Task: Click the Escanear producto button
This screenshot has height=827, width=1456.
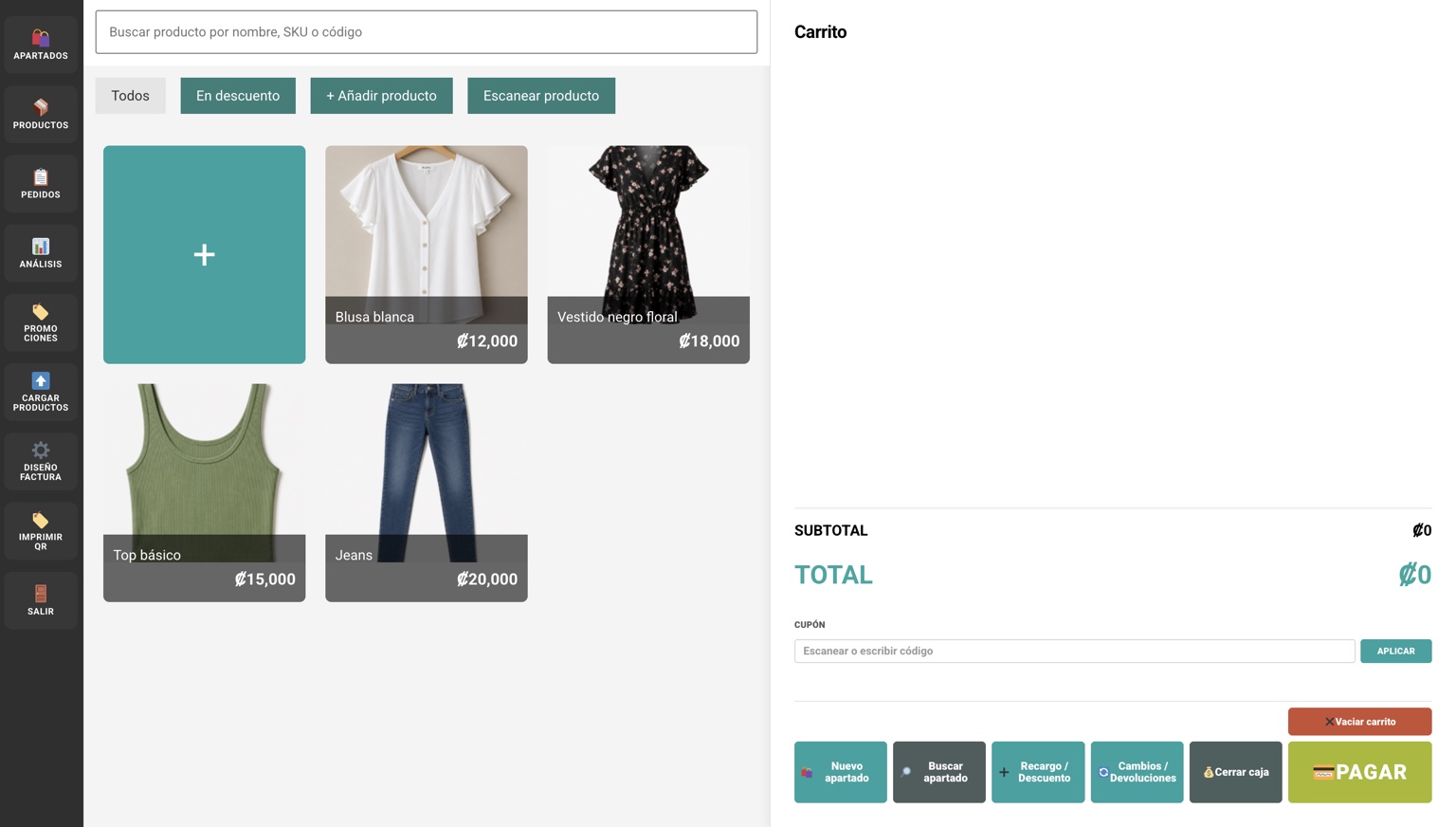Action: coord(541,96)
